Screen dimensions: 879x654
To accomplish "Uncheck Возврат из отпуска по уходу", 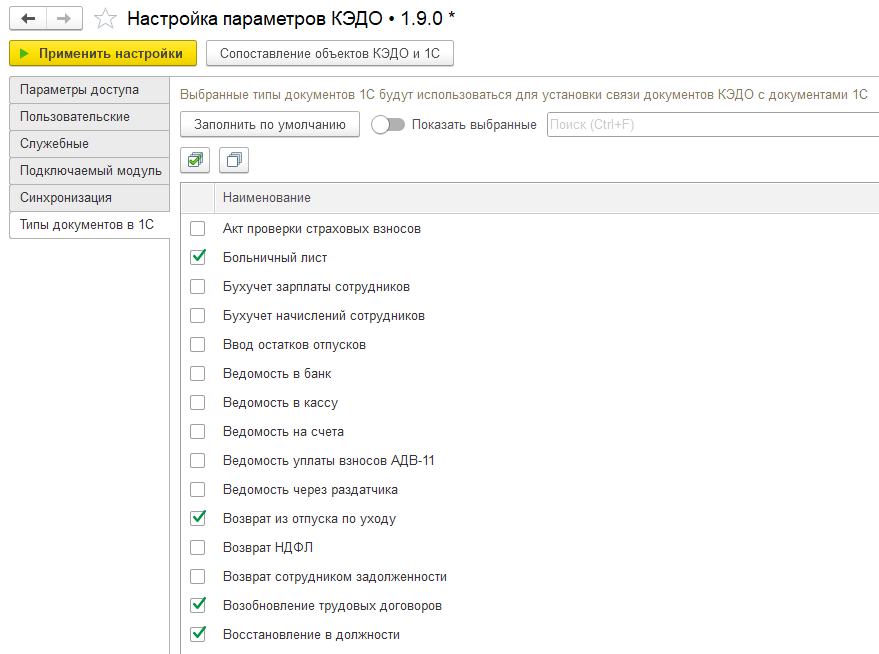I will (198, 518).
